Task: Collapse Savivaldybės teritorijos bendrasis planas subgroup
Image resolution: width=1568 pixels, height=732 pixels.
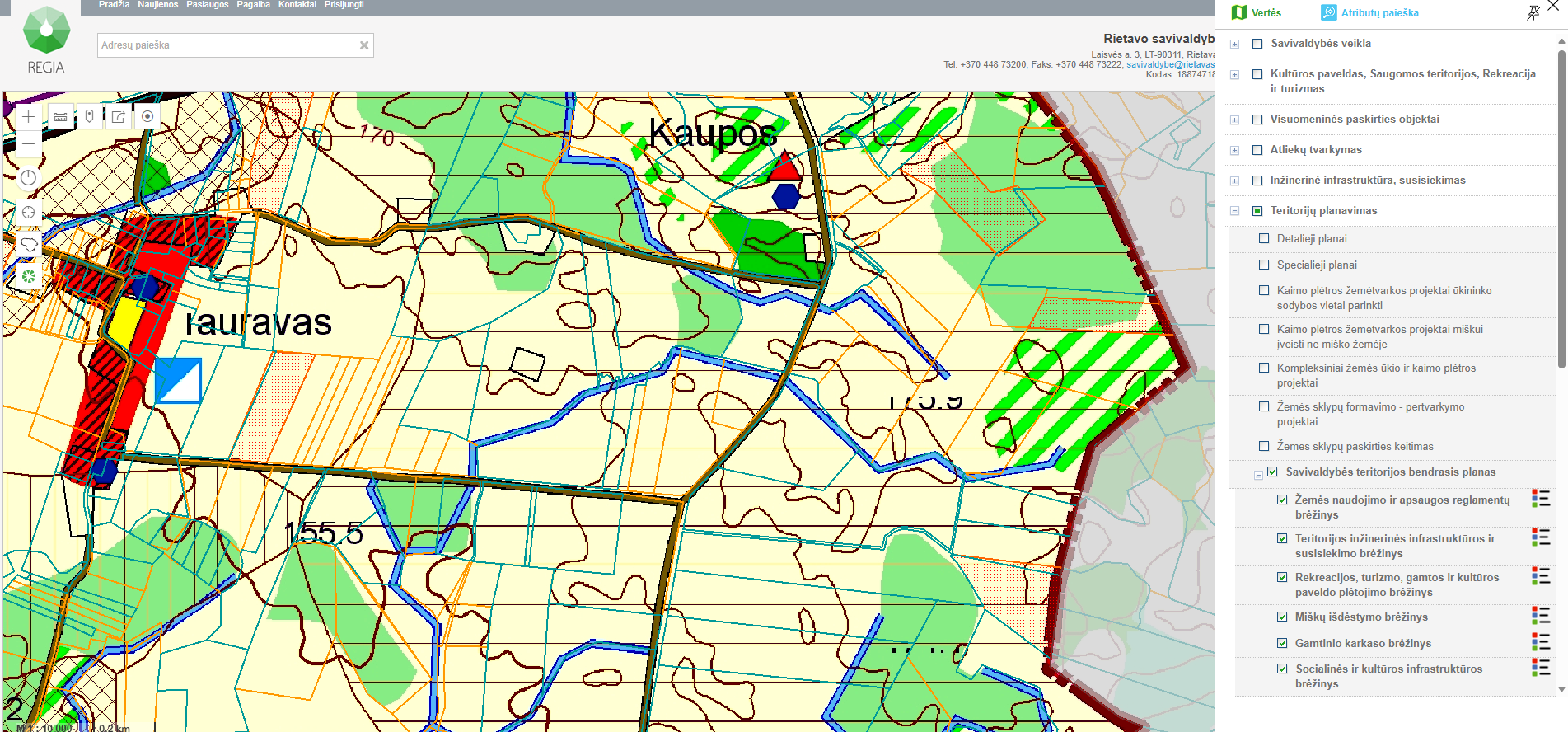Action: tap(1258, 476)
